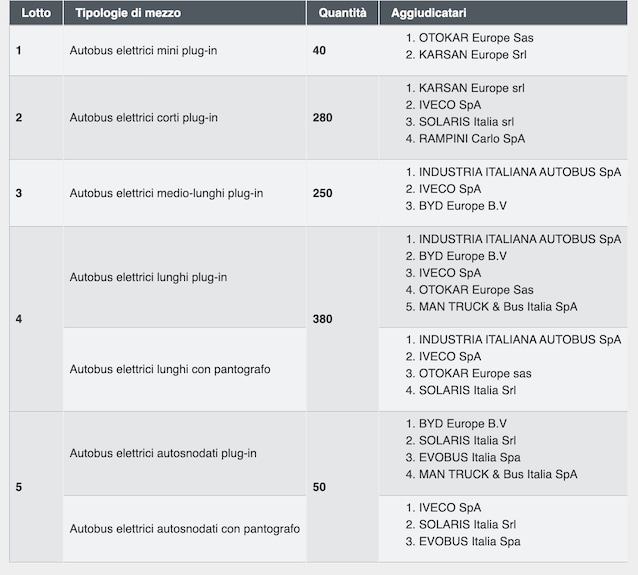
Task: Select Autobus elettrici autosnodati plug-in cell
Action: (x=185, y=453)
